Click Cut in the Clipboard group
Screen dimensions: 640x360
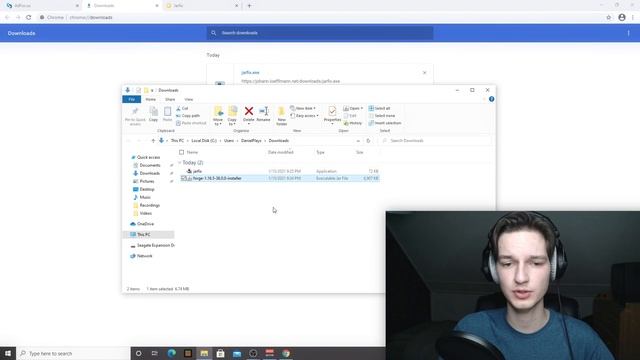click(182, 108)
